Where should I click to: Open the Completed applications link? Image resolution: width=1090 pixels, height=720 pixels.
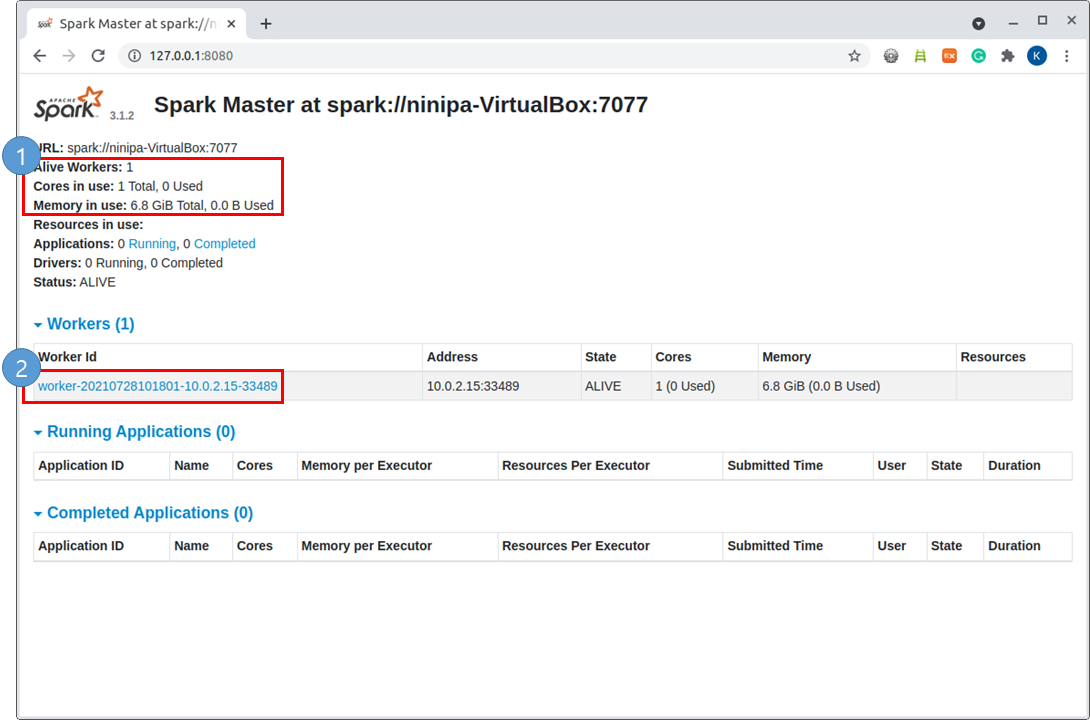tap(225, 244)
